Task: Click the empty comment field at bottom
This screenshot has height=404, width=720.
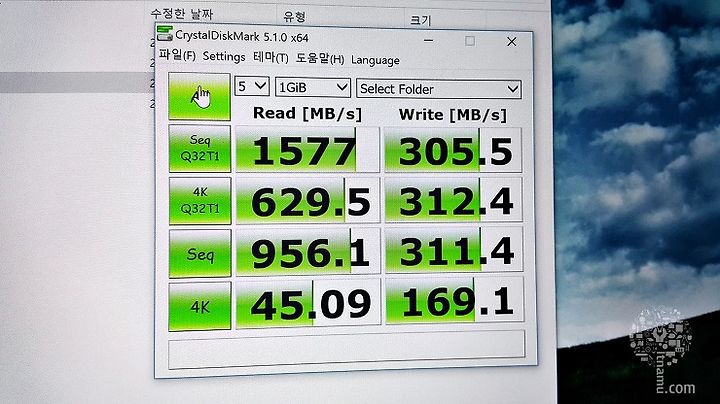Action: coord(347,349)
